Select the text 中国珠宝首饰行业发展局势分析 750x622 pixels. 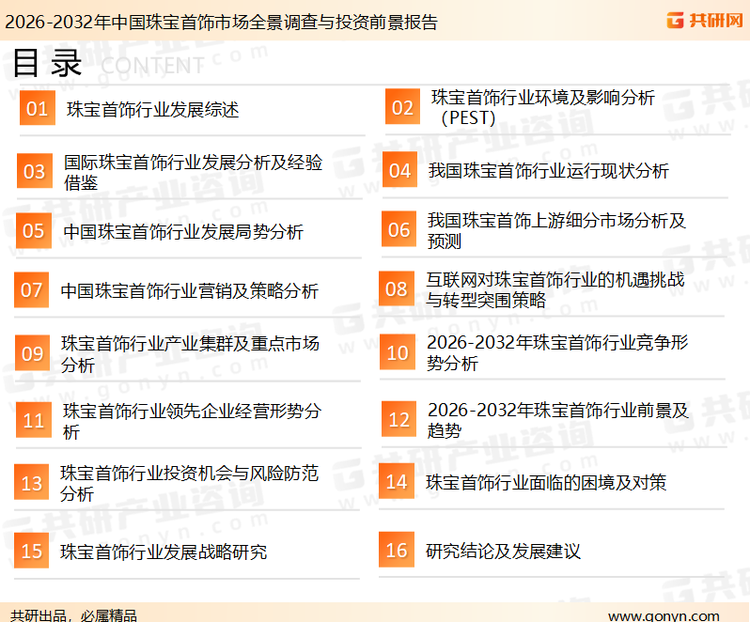(x=183, y=232)
